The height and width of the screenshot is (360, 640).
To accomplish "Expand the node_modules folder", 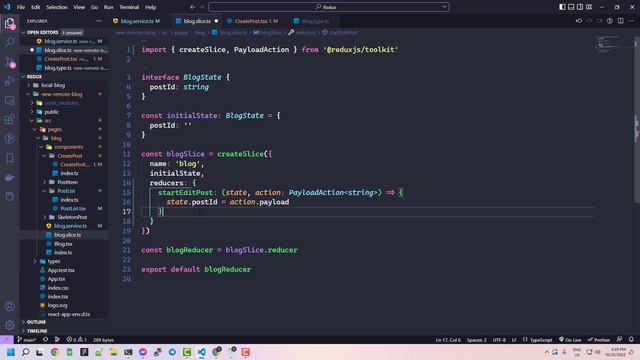I will (x=61, y=103).
